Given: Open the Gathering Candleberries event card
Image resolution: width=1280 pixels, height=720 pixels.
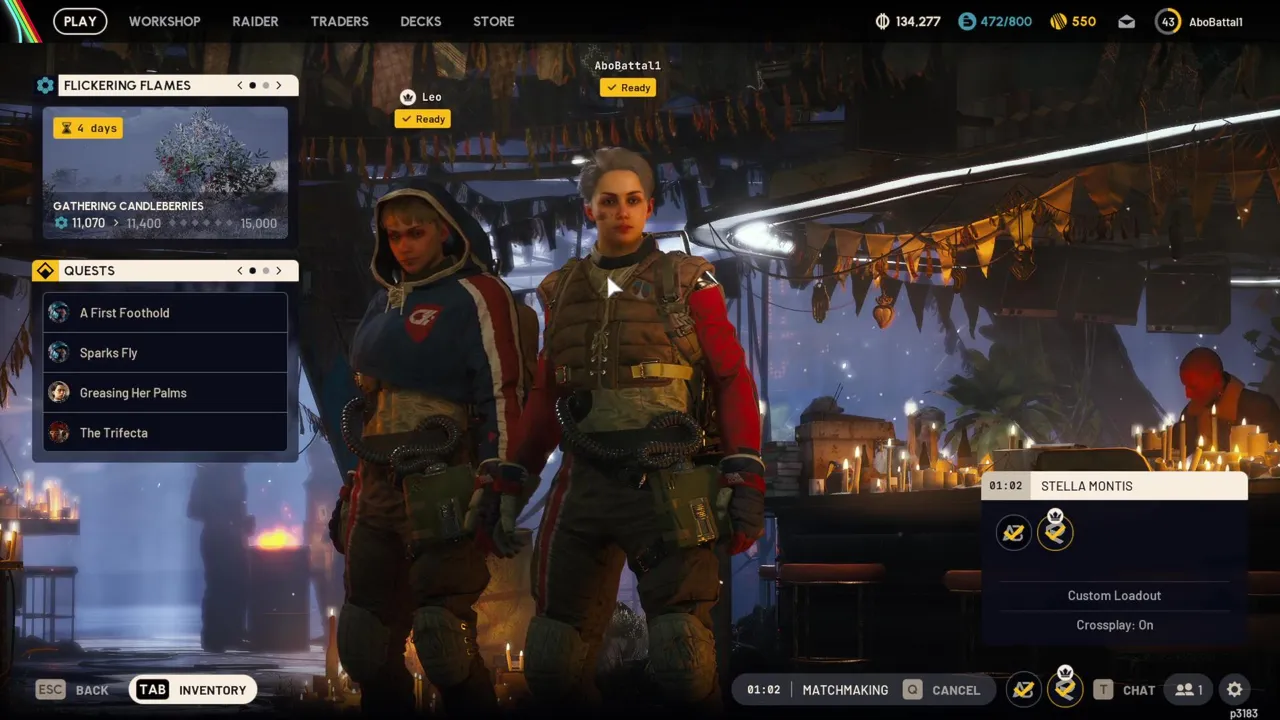Looking at the screenshot, I should tap(165, 173).
